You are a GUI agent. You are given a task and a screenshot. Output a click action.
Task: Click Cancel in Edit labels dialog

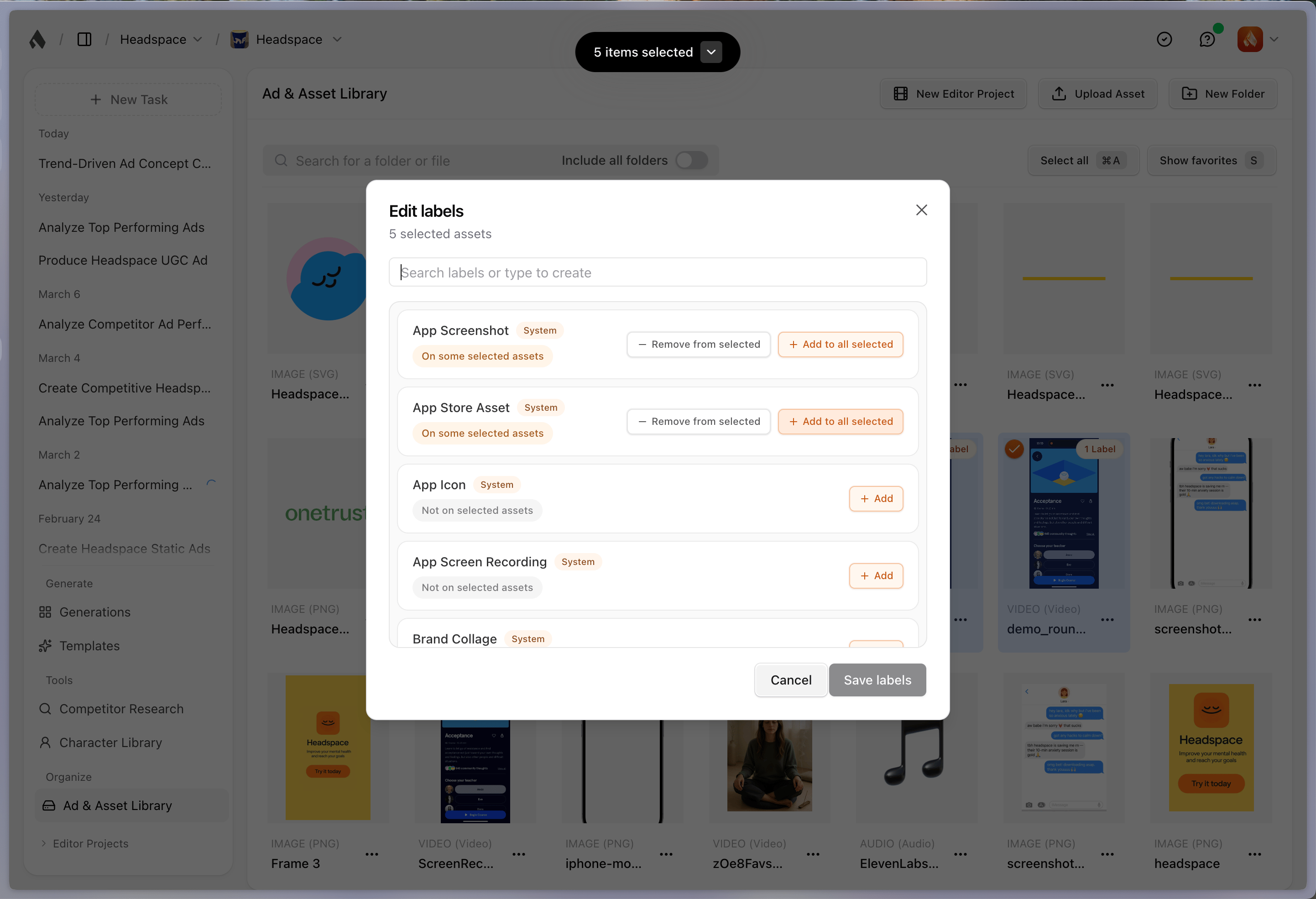pyautogui.click(x=790, y=680)
